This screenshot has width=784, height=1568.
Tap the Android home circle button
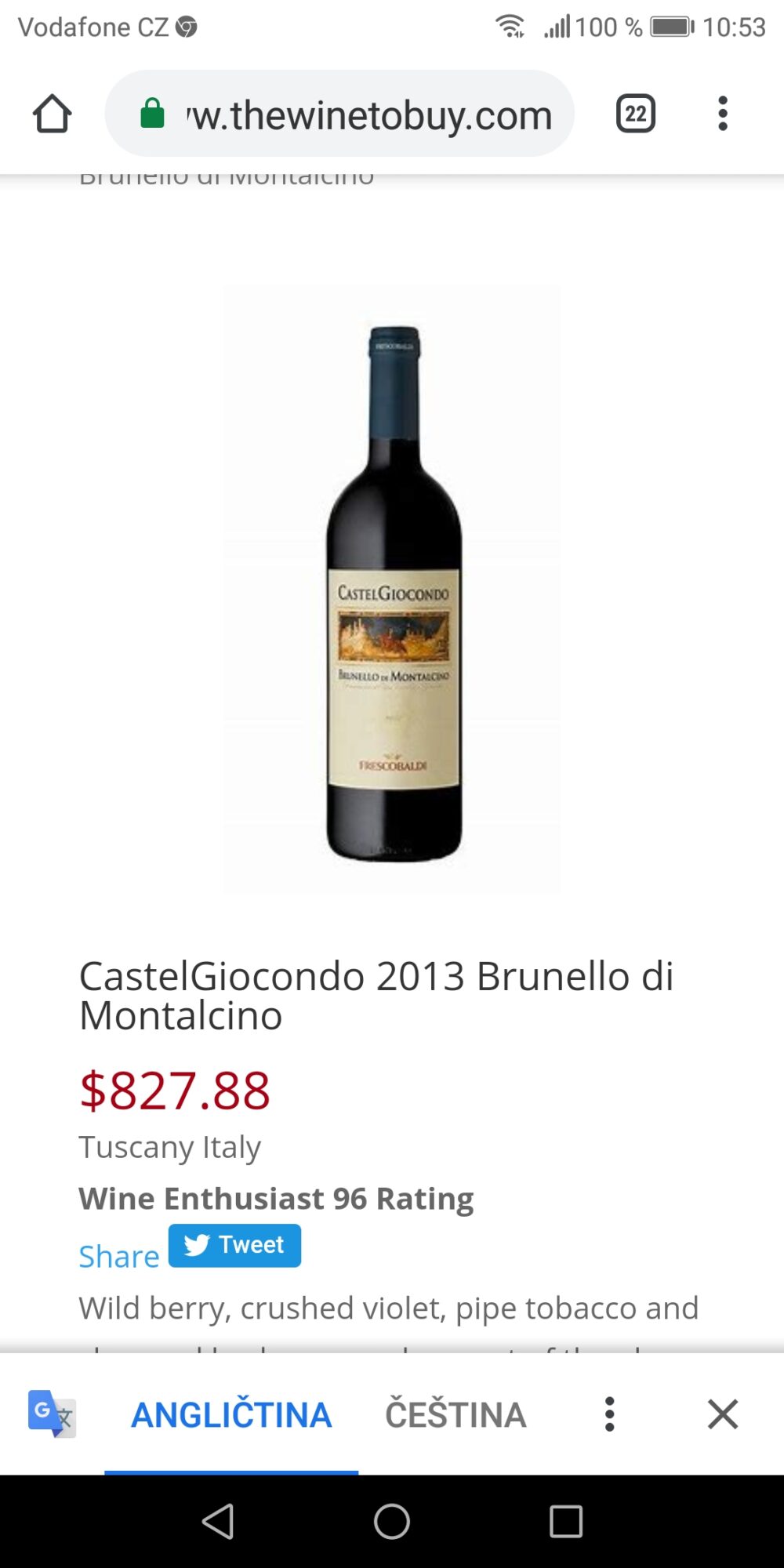tap(392, 1522)
